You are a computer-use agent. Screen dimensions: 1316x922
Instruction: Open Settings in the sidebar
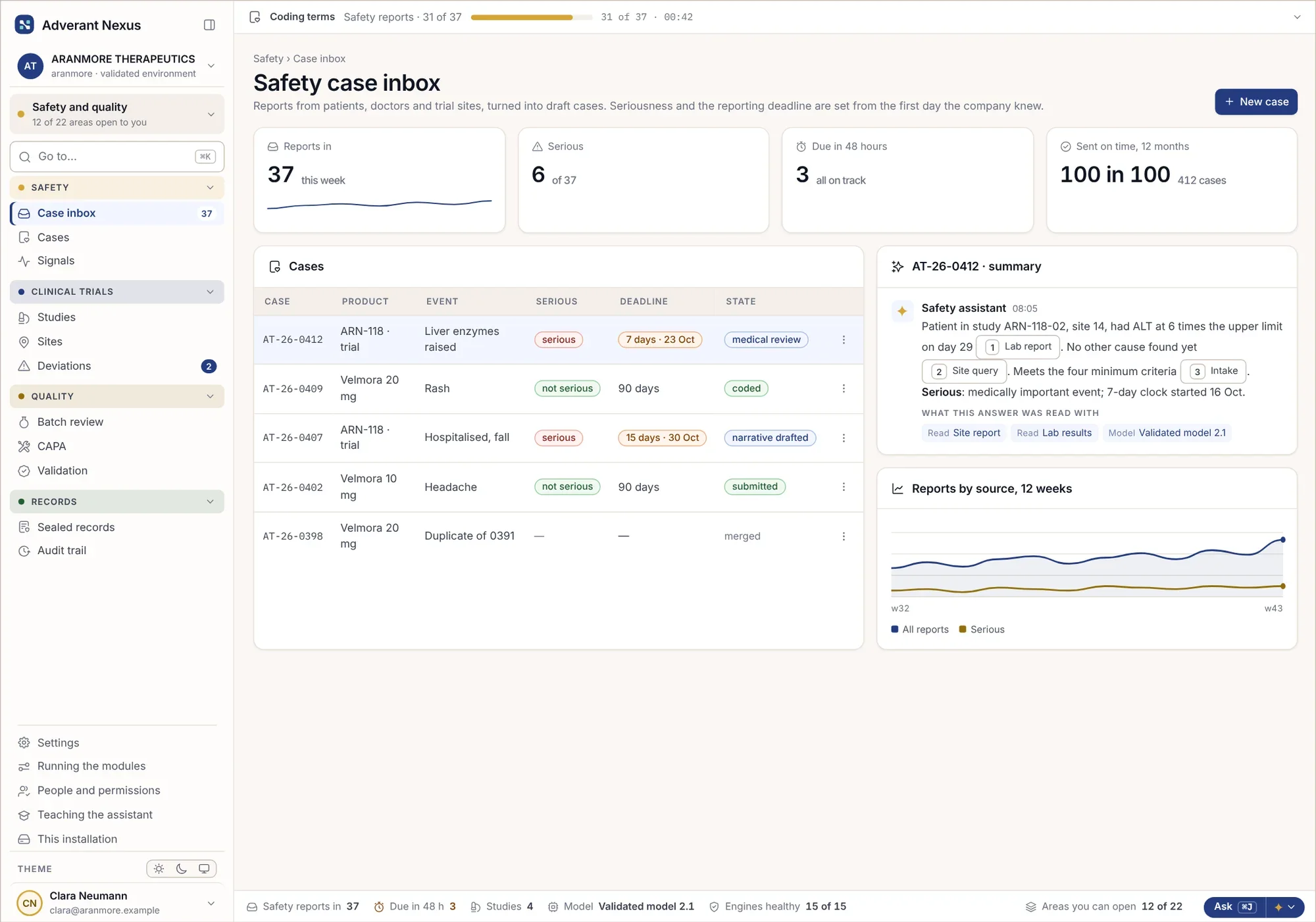tap(117, 743)
